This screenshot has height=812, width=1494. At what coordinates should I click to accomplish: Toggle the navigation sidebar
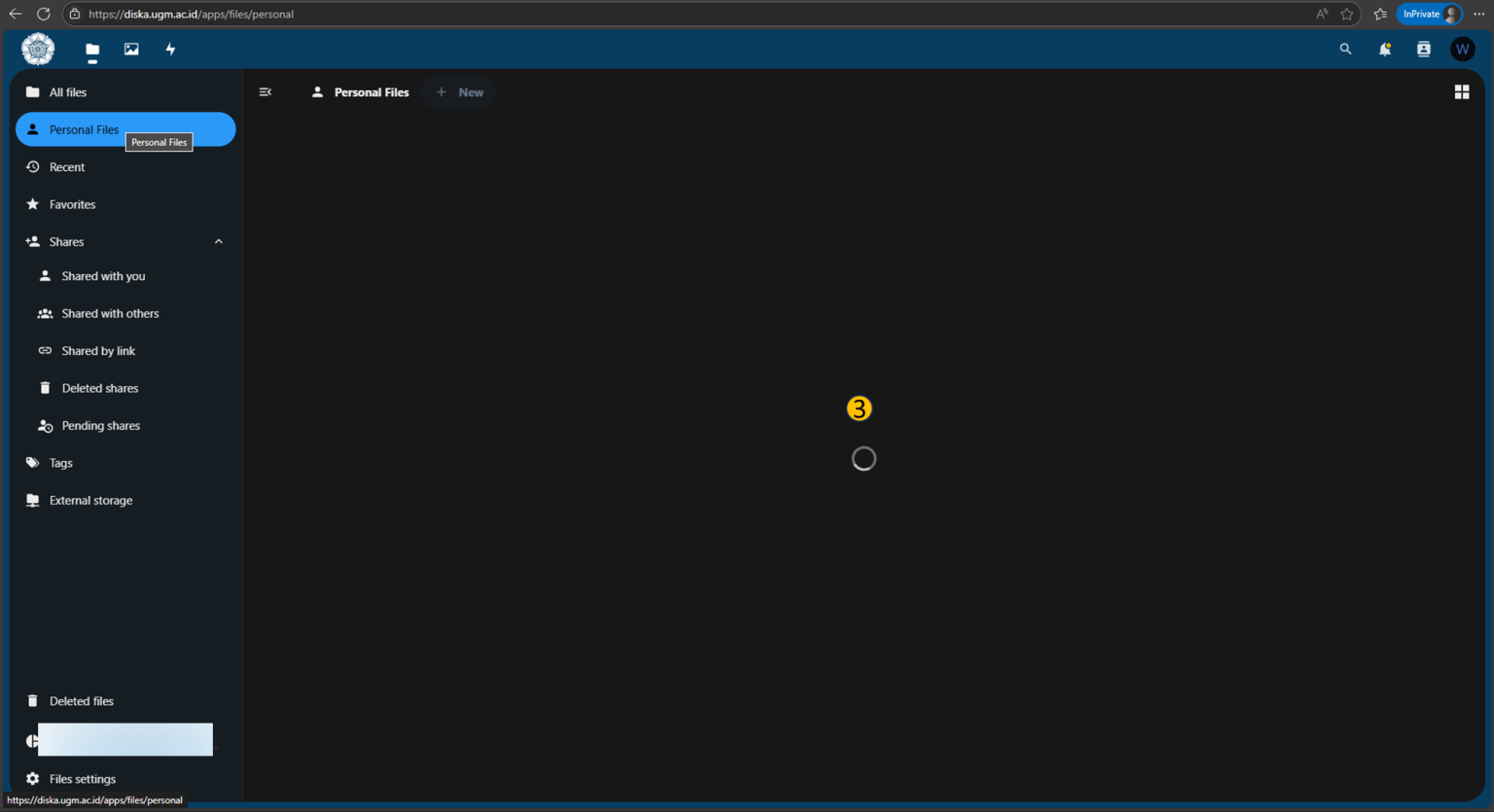pyautogui.click(x=266, y=92)
